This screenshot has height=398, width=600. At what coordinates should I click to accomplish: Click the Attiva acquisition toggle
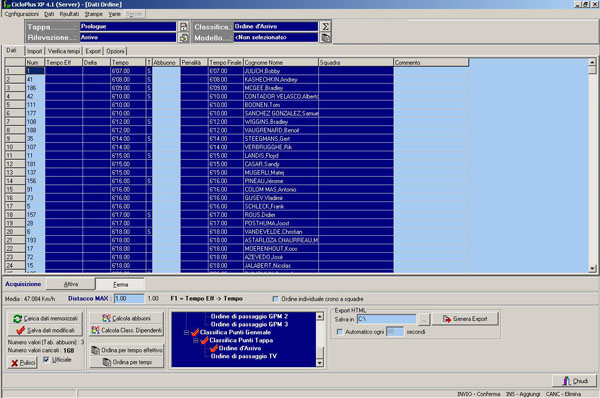coord(71,284)
